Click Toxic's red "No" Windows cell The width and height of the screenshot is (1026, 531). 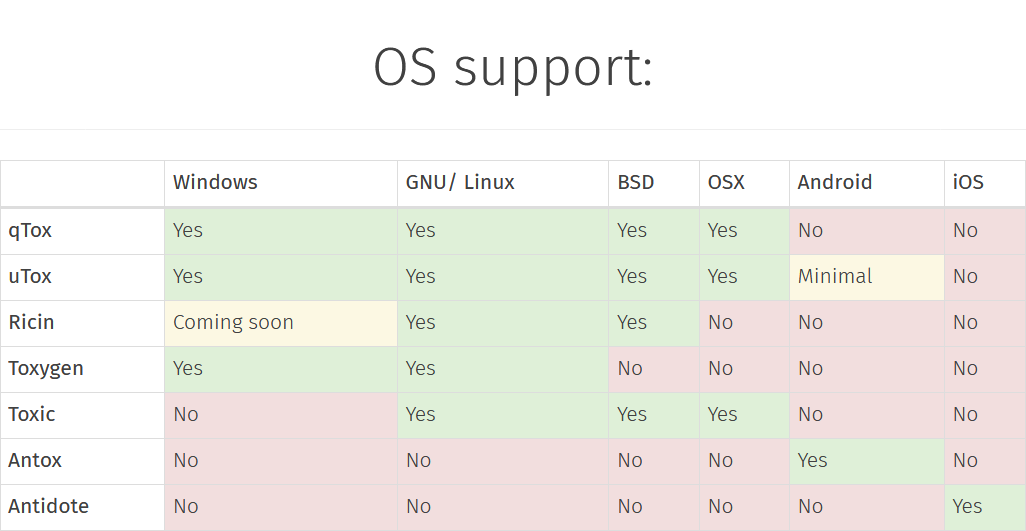click(x=186, y=415)
